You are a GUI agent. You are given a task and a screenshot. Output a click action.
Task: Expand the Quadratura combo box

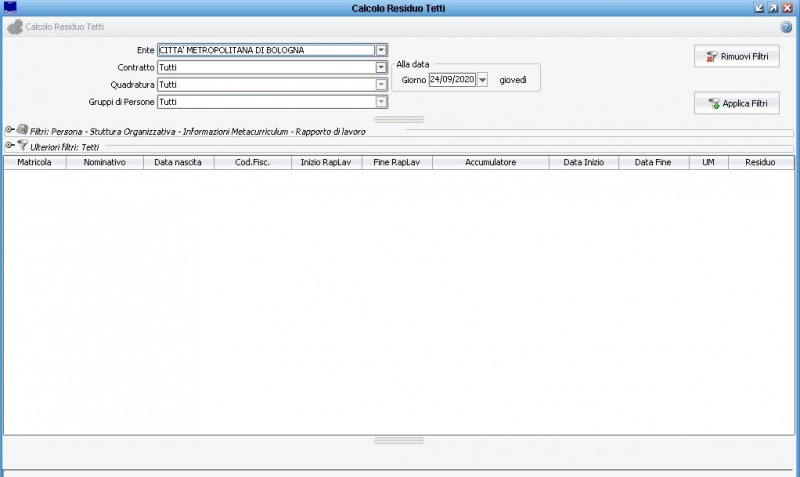pos(381,84)
